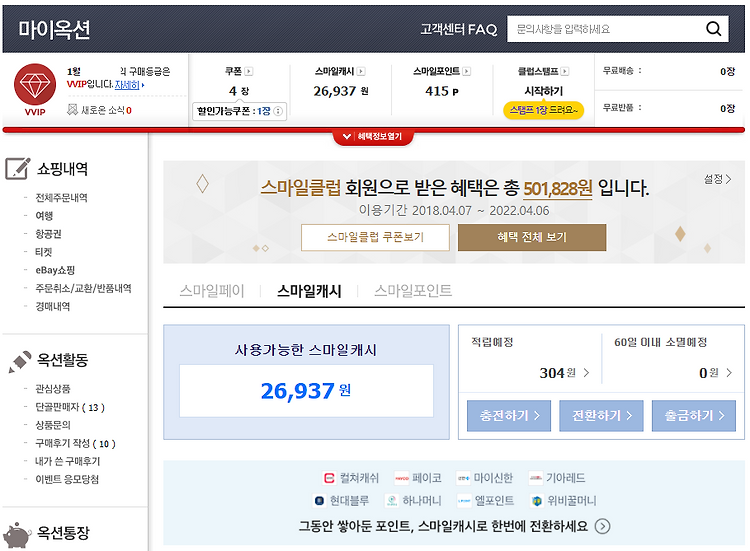Click the 마이신한 logo icon
This screenshot has height=551, width=750.
[x=463, y=478]
